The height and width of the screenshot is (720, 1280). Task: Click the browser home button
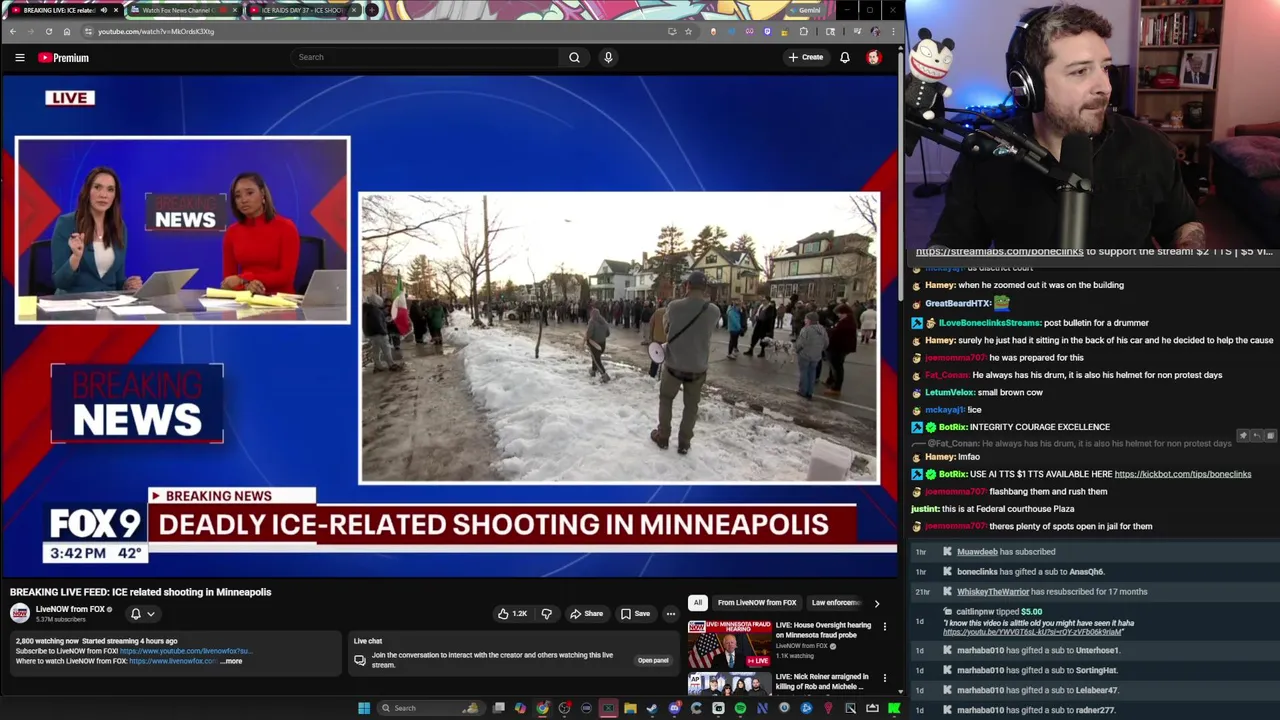pos(66,31)
